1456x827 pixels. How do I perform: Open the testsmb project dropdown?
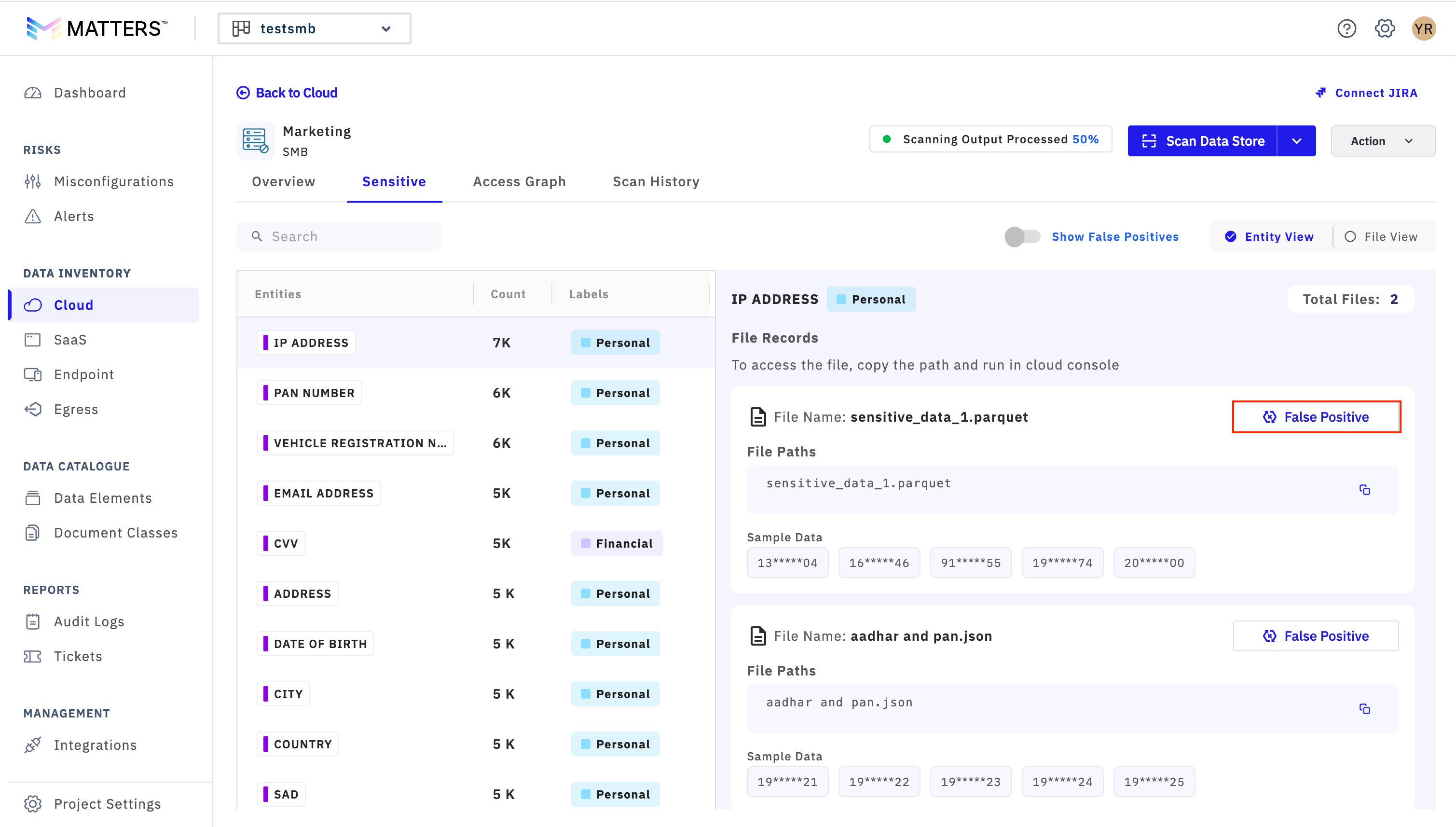314,28
